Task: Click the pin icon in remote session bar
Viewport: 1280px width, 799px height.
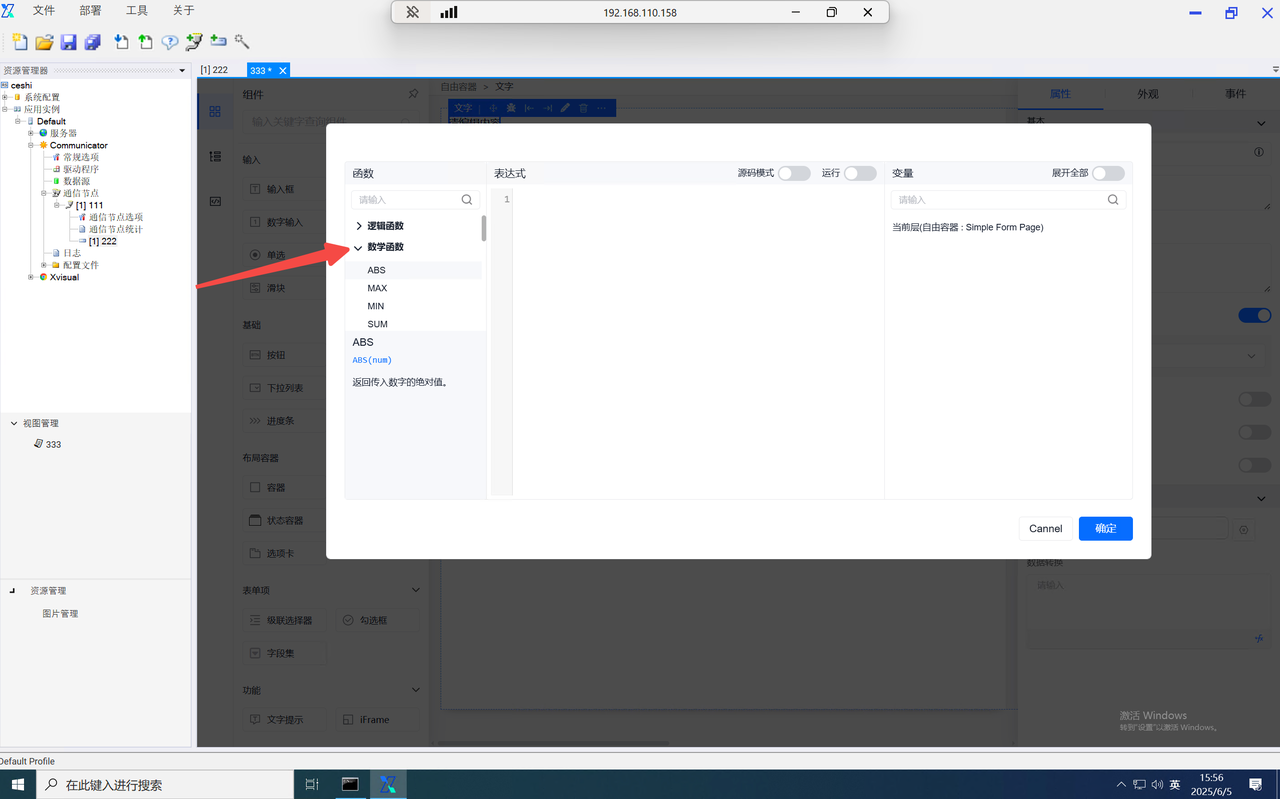Action: coord(412,13)
